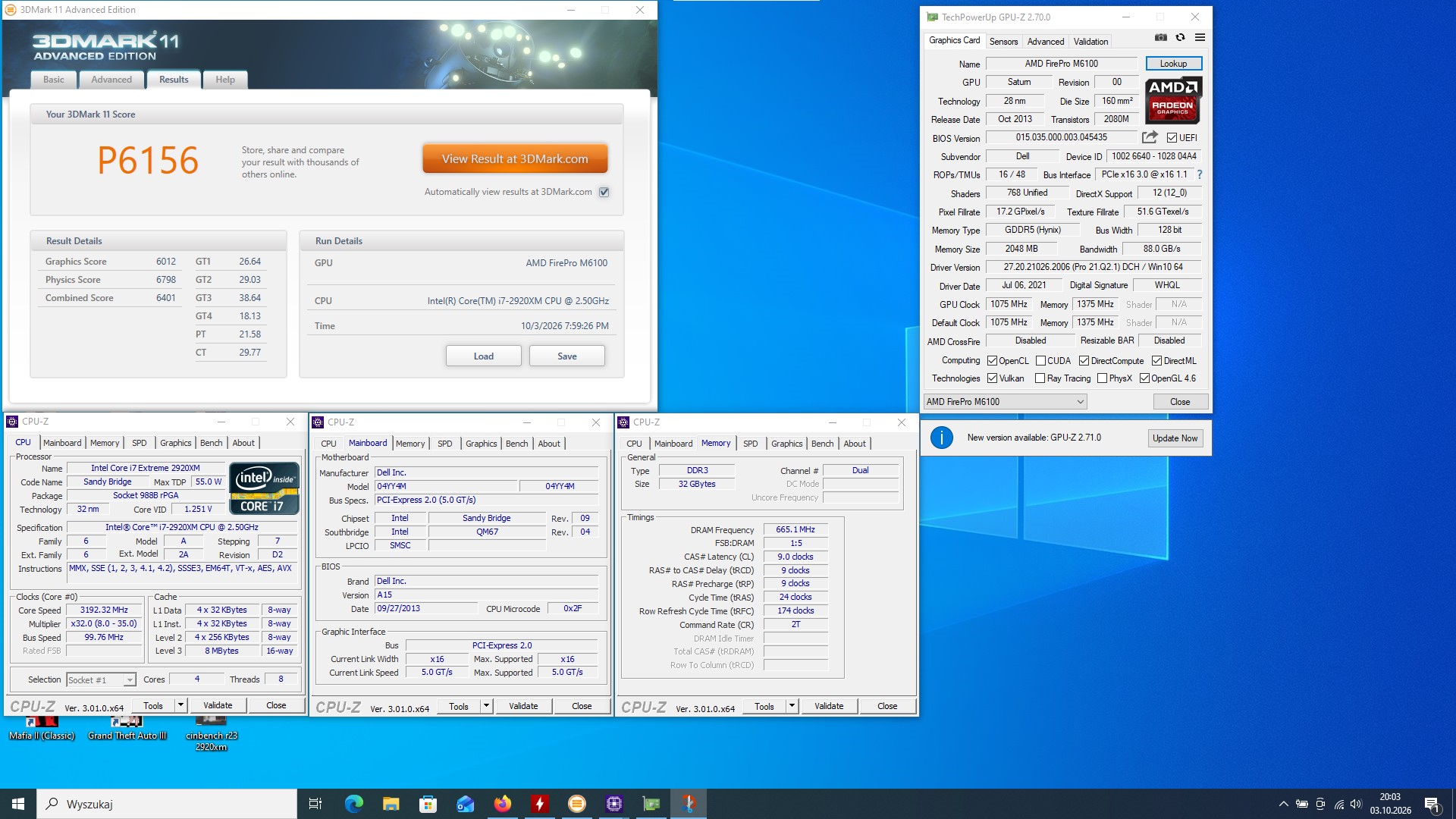Image resolution: width=1456 pixels, height=819 pixels.
Task: Click the BIOS version share/export icon in GPU-Z
Action: click(1150, 137)
